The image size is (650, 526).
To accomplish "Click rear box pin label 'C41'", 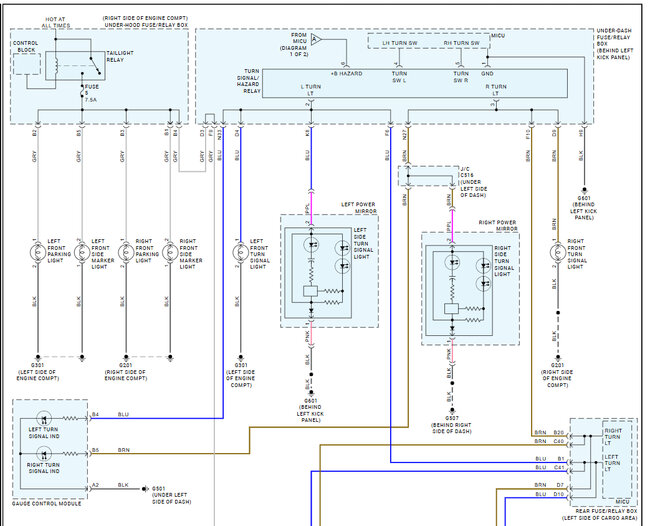I will [559, 467].
